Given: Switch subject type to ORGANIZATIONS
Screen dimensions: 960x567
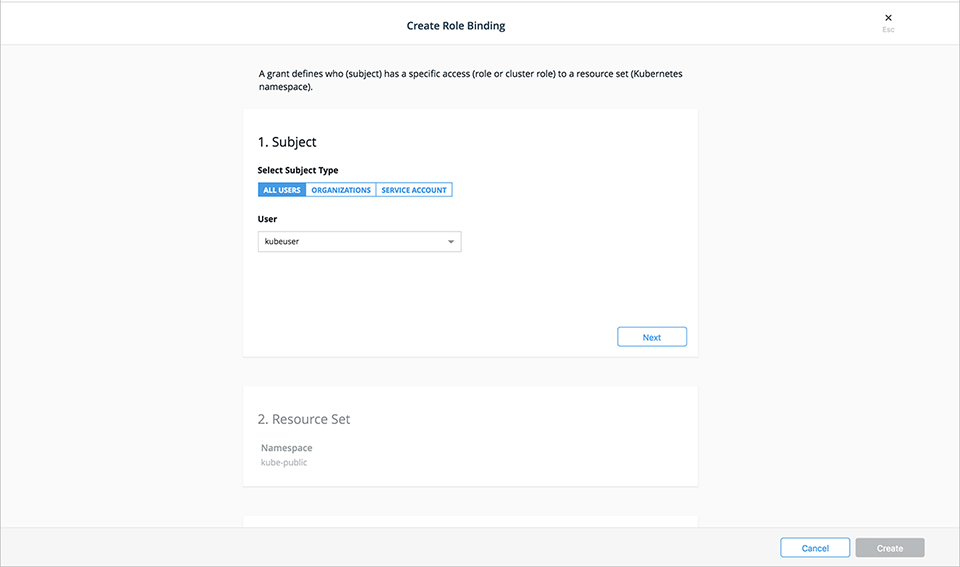Looking at the screenshot, I should 341,190.
